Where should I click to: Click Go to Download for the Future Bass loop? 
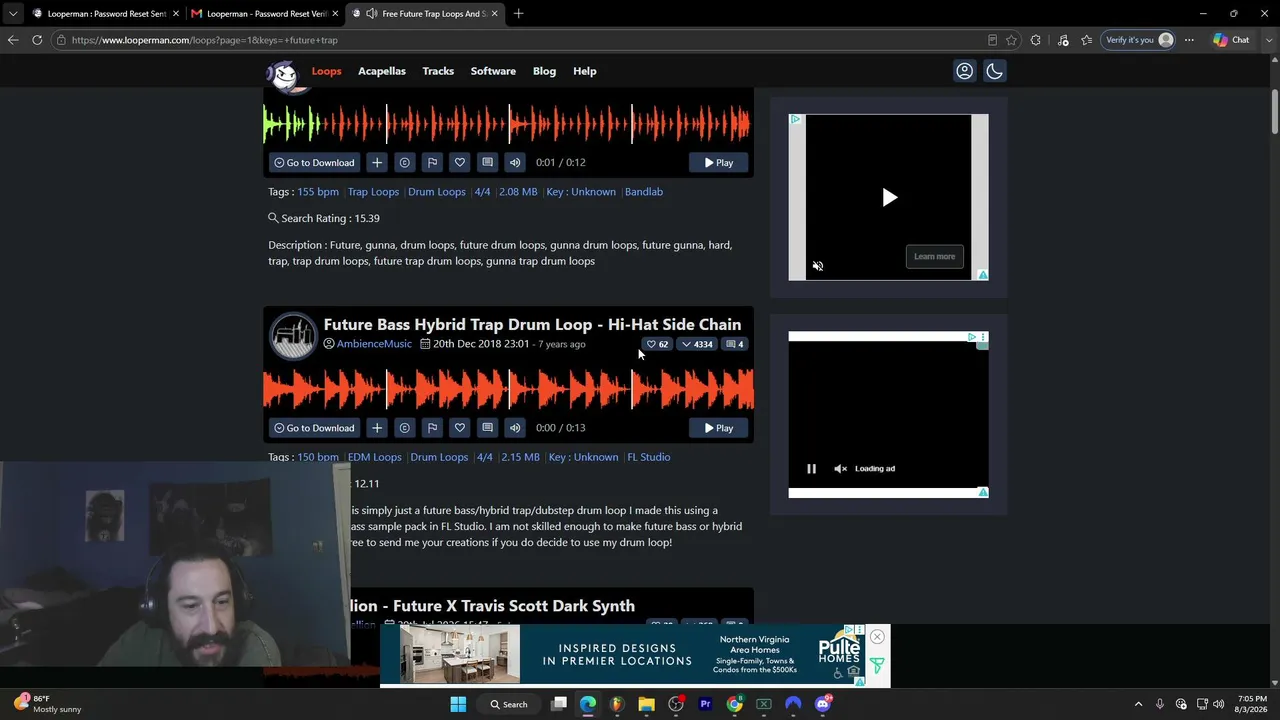pos(314,427)
